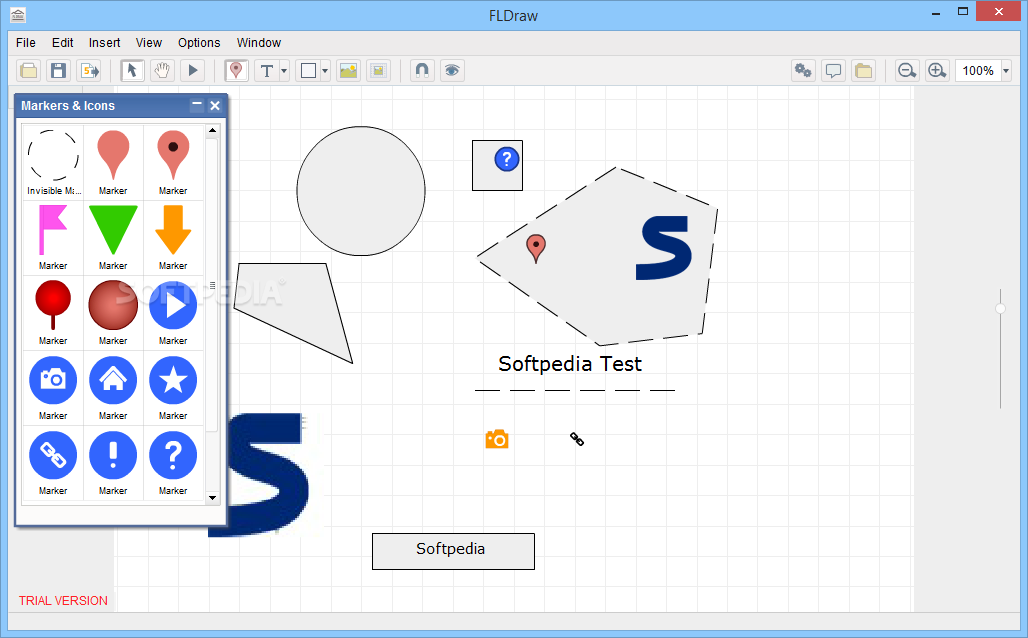
Task: Open the View menu
Action: tap(149, 43)
